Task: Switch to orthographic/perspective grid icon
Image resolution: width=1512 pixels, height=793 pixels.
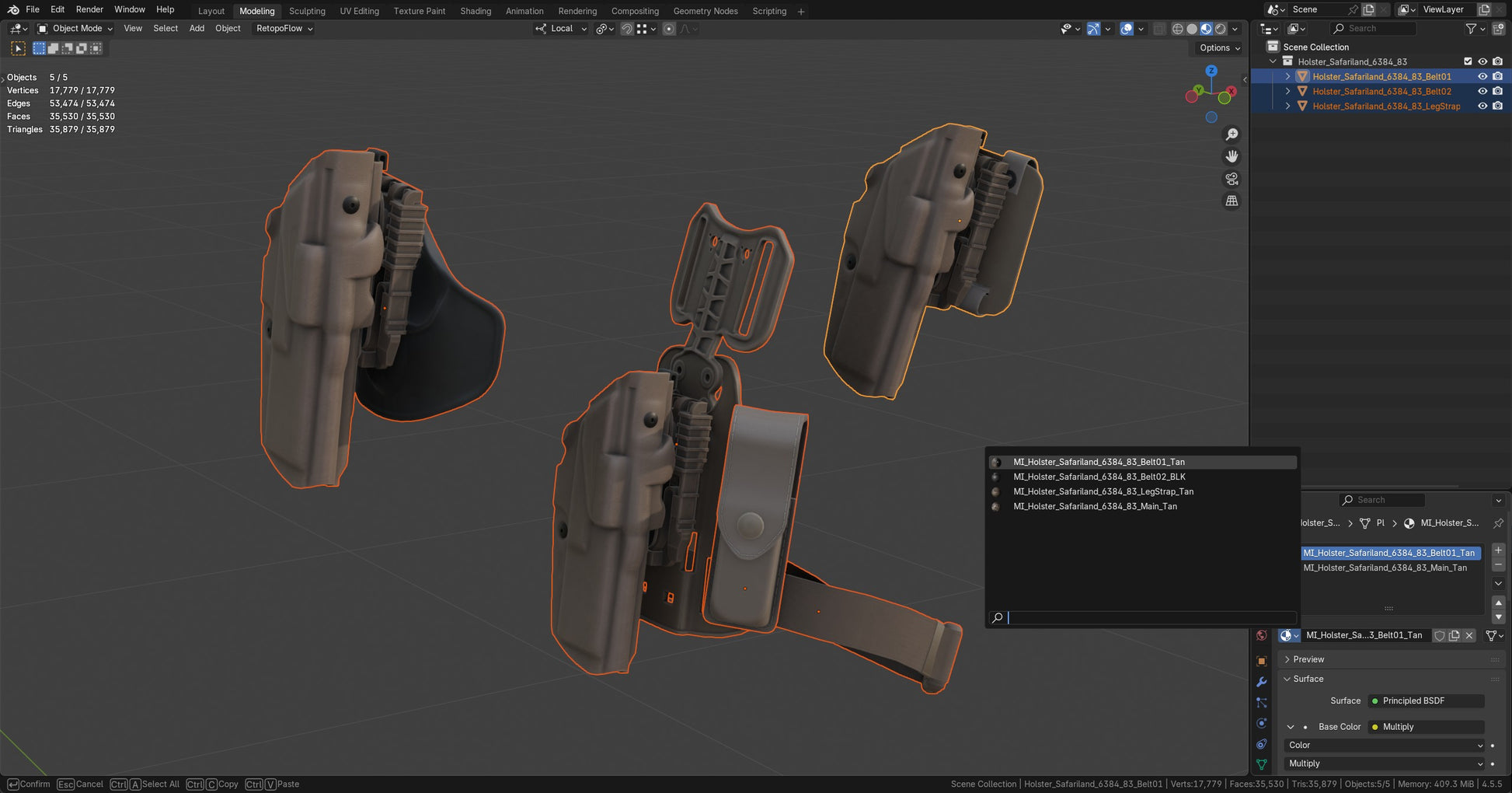Action: pyautogui.click(x=1232, y=201)
